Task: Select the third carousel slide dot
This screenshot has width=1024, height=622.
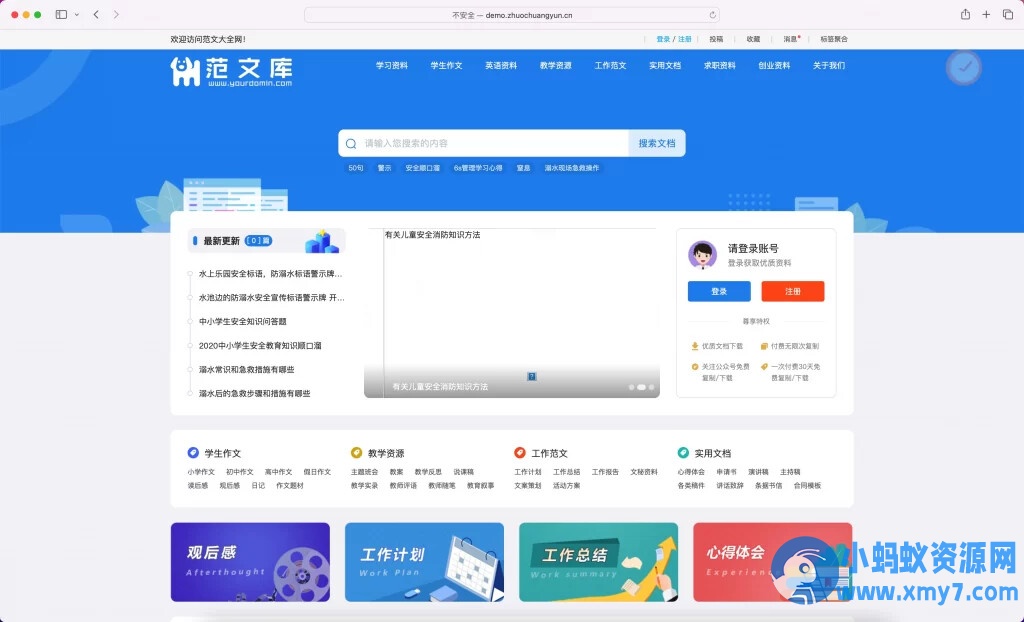Action: 652,386
